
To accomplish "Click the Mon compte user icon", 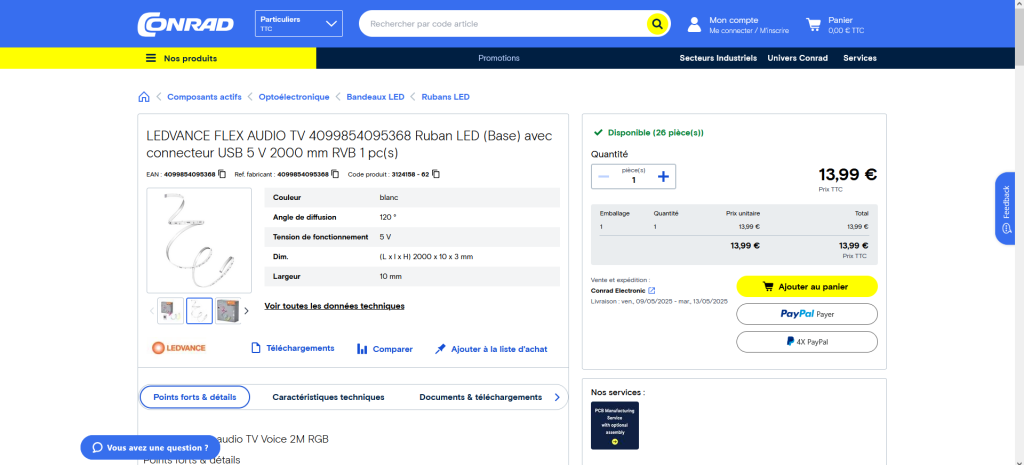I will point(694,24).
